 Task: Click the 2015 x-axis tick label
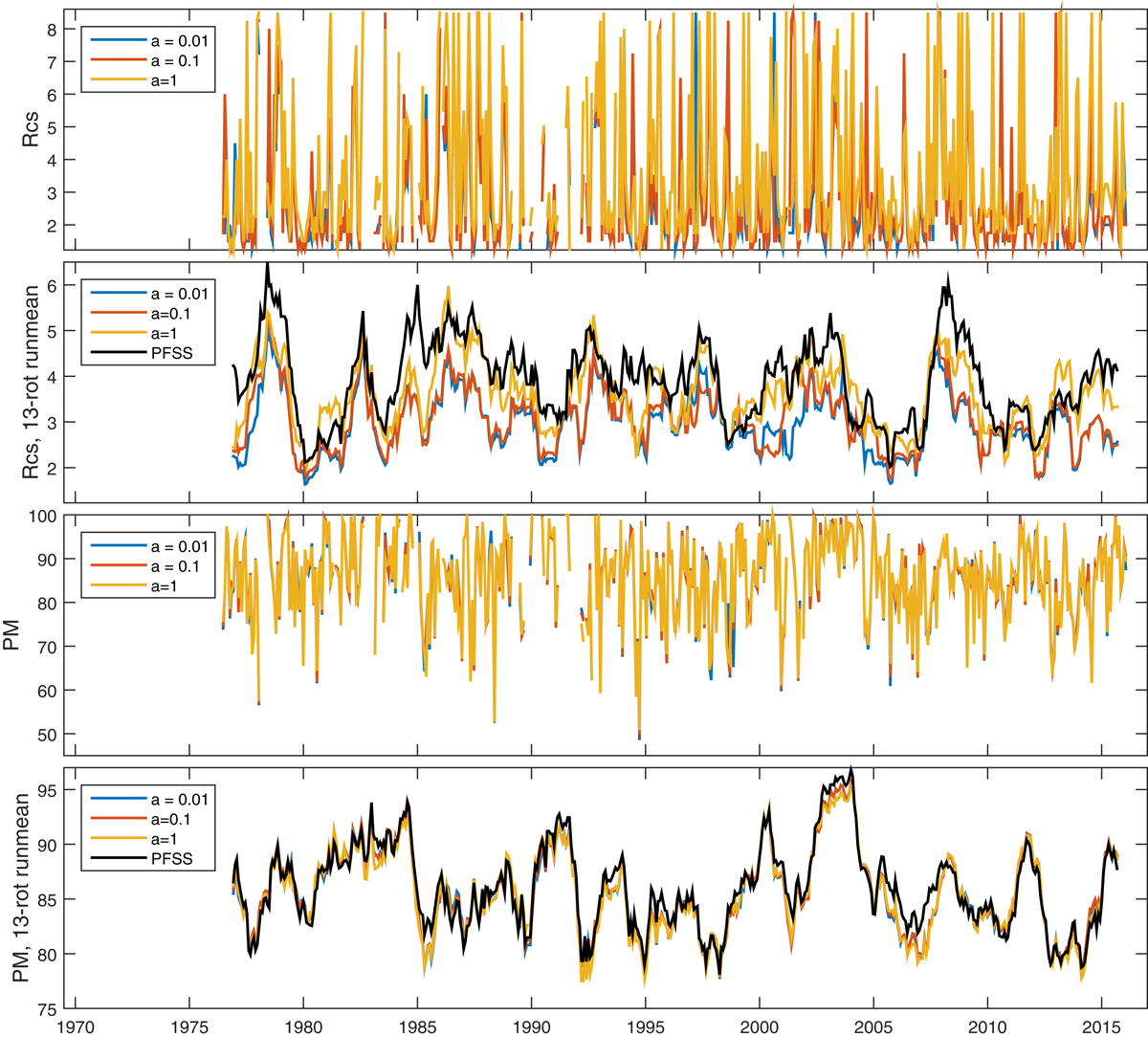(1100, 1026)
